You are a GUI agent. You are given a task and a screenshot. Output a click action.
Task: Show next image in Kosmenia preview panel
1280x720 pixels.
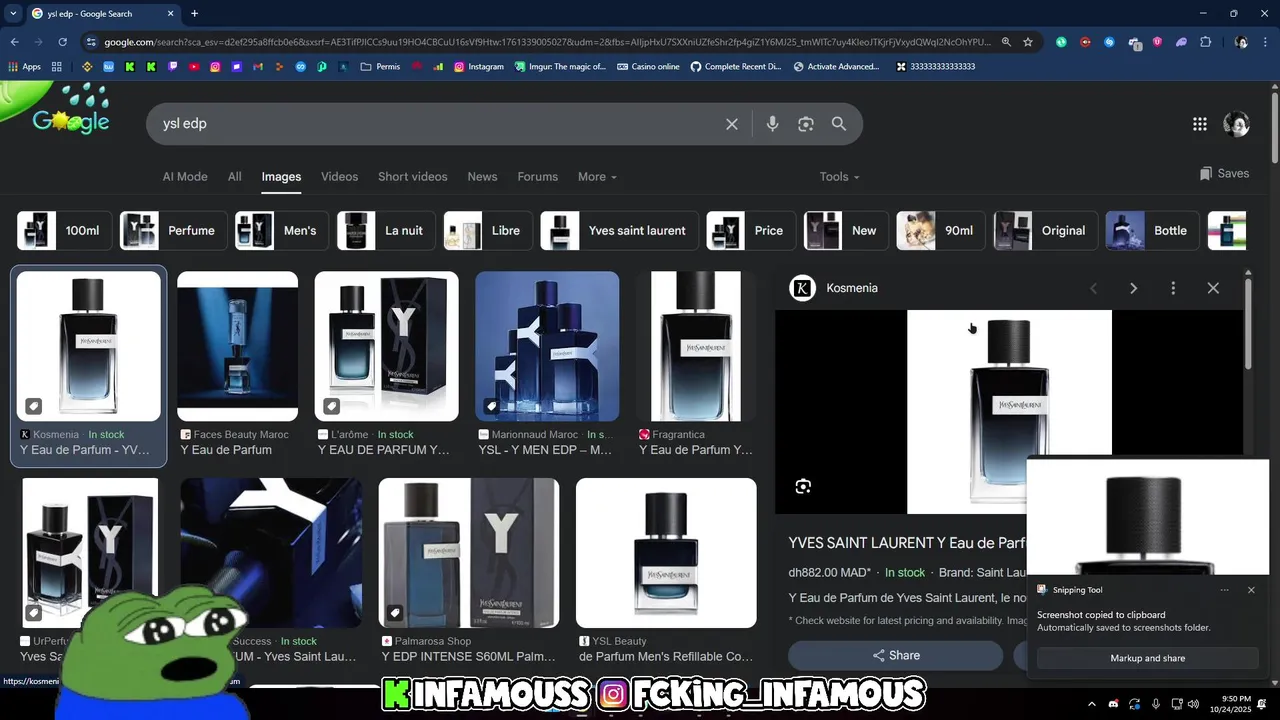click(1133, 288)
